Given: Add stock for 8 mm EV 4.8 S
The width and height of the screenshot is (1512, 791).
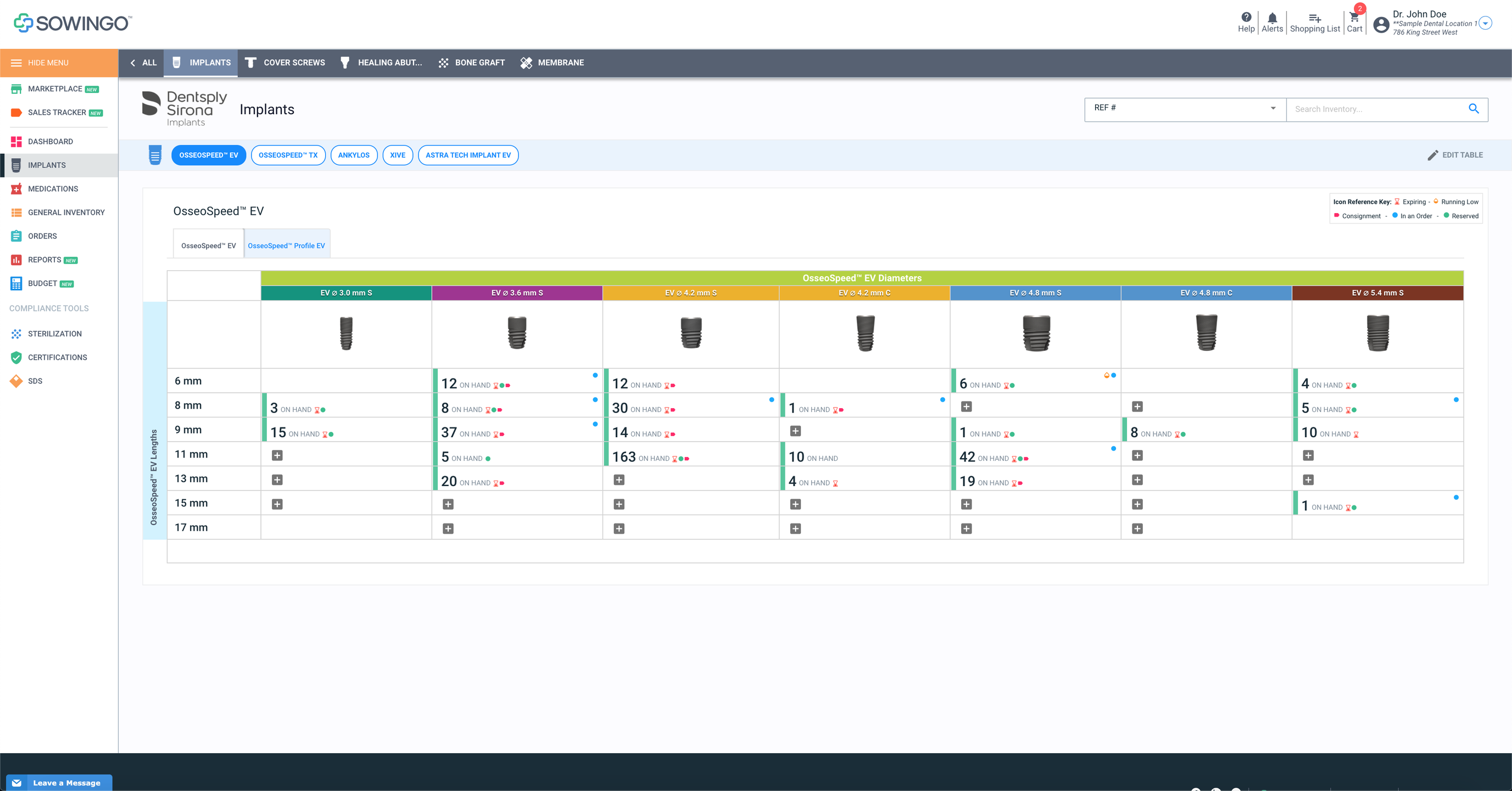Looking at the screenshot, I should 966,406.
